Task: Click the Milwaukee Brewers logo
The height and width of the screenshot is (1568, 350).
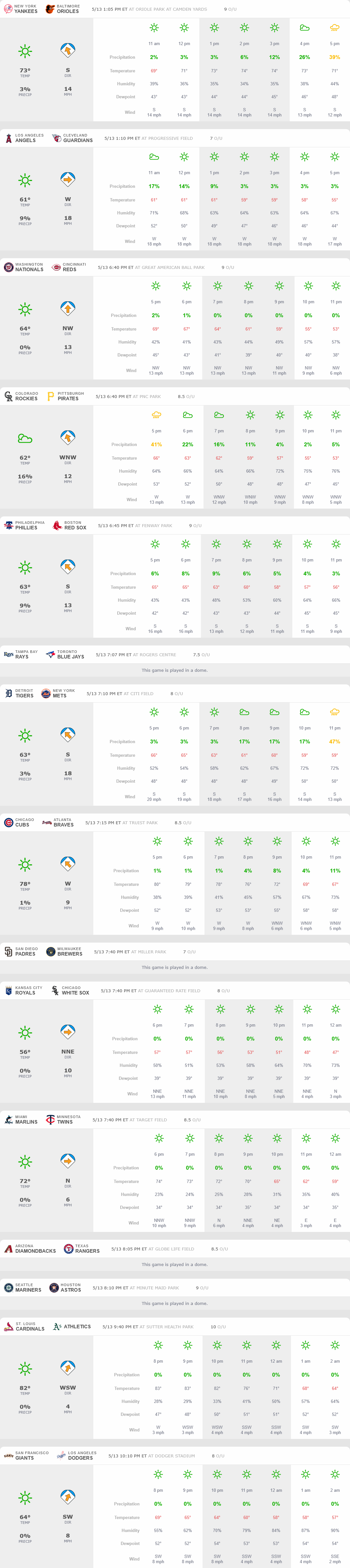Action: pos(51,951)
